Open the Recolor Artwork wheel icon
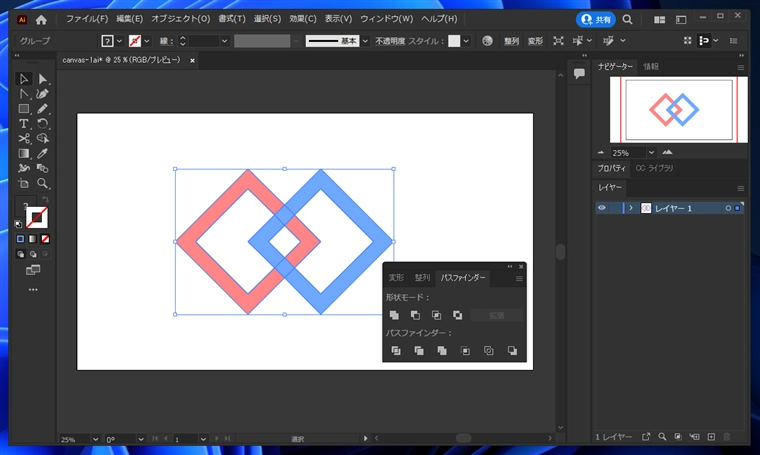Screen dimensions: 760x455 [x=487, y=41]
